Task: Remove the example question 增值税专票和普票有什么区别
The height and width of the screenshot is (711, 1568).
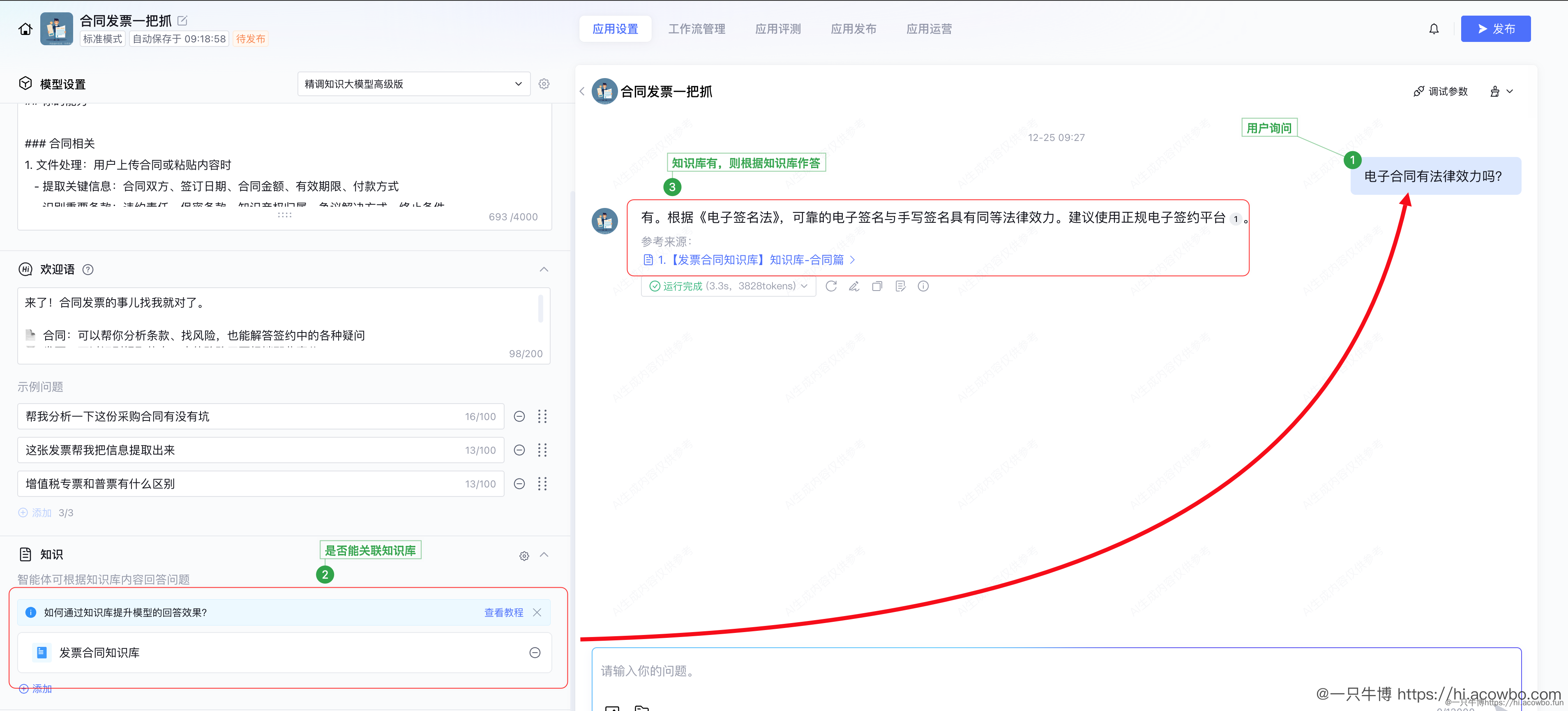Action: [x=519, y=483]
